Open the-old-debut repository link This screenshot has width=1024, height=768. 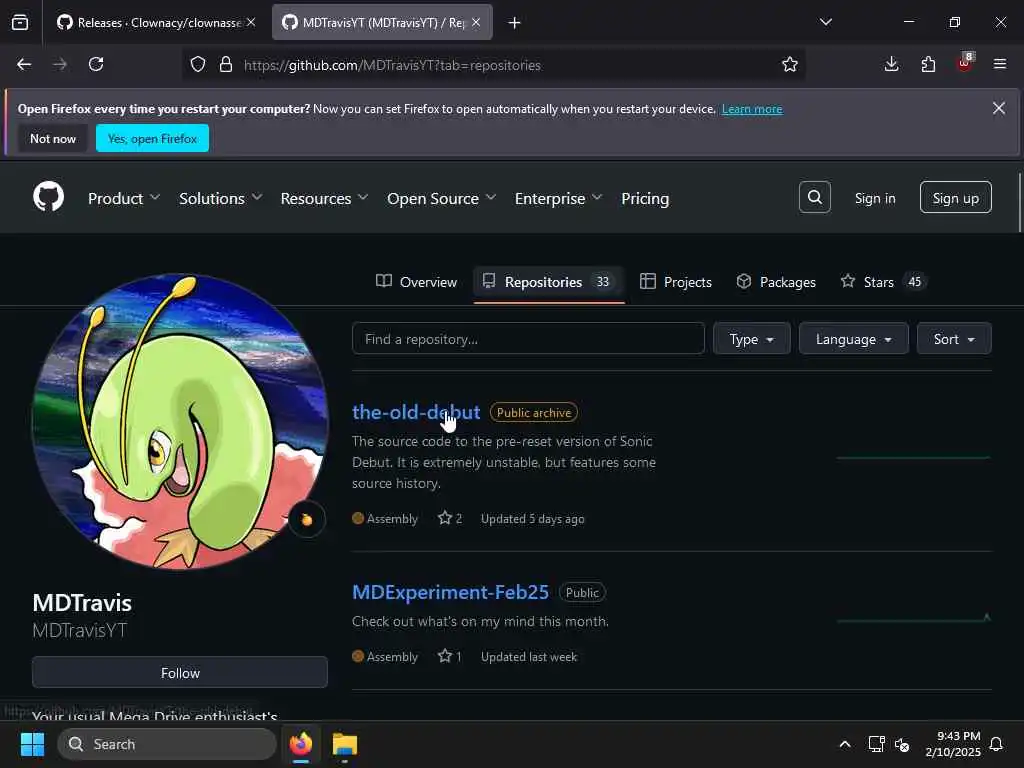[x=416, y=412]
